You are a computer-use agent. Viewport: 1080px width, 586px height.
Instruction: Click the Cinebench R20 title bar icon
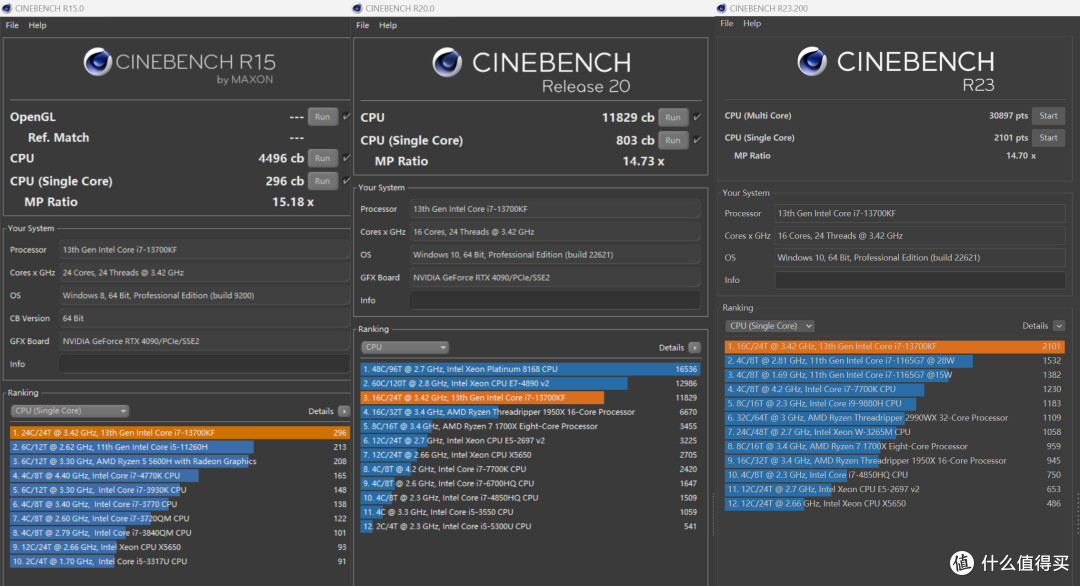pyautogui.click(x=357, y=8)
